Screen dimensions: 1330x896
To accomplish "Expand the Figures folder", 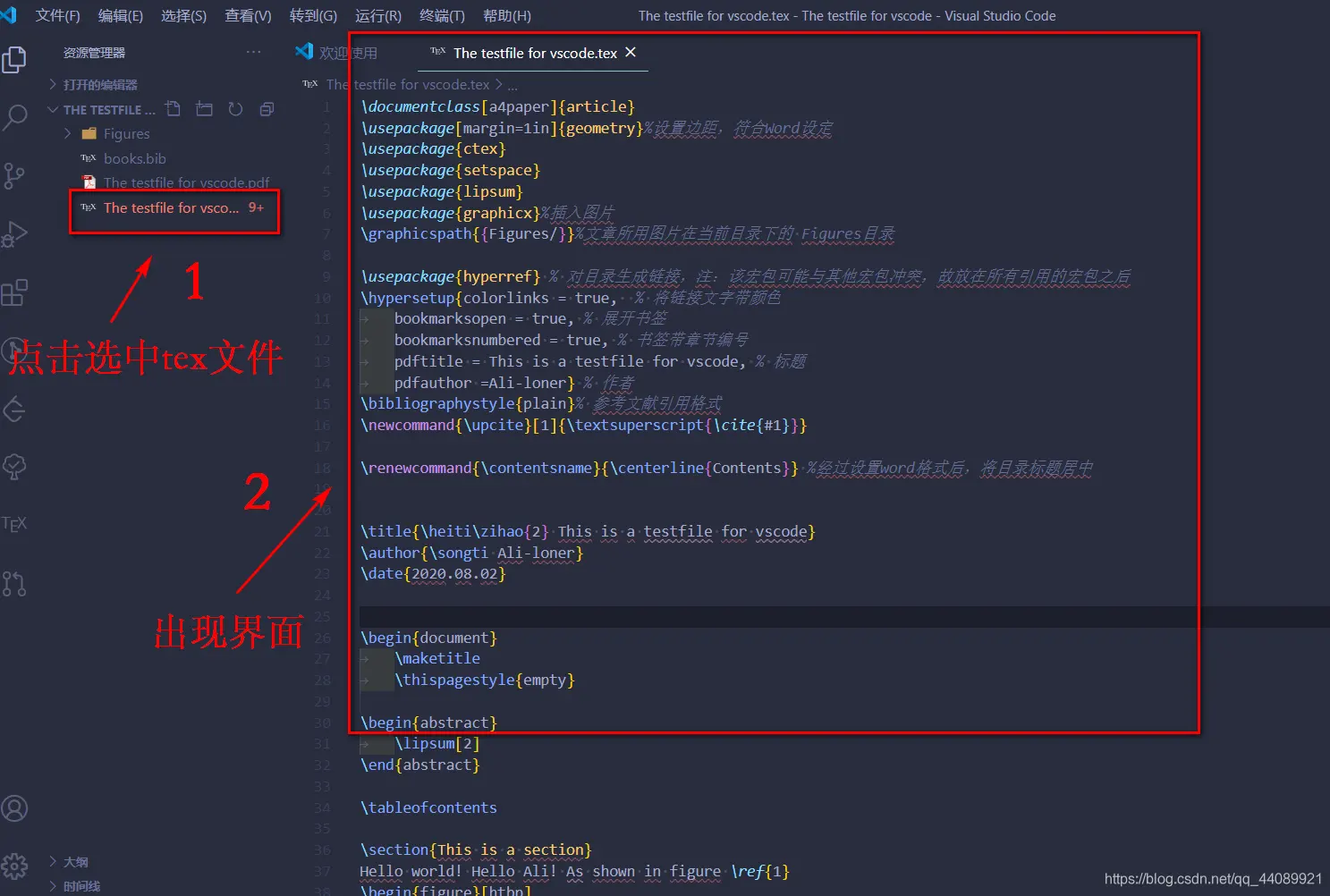I will pyautogui.click(x=126, y=134).
